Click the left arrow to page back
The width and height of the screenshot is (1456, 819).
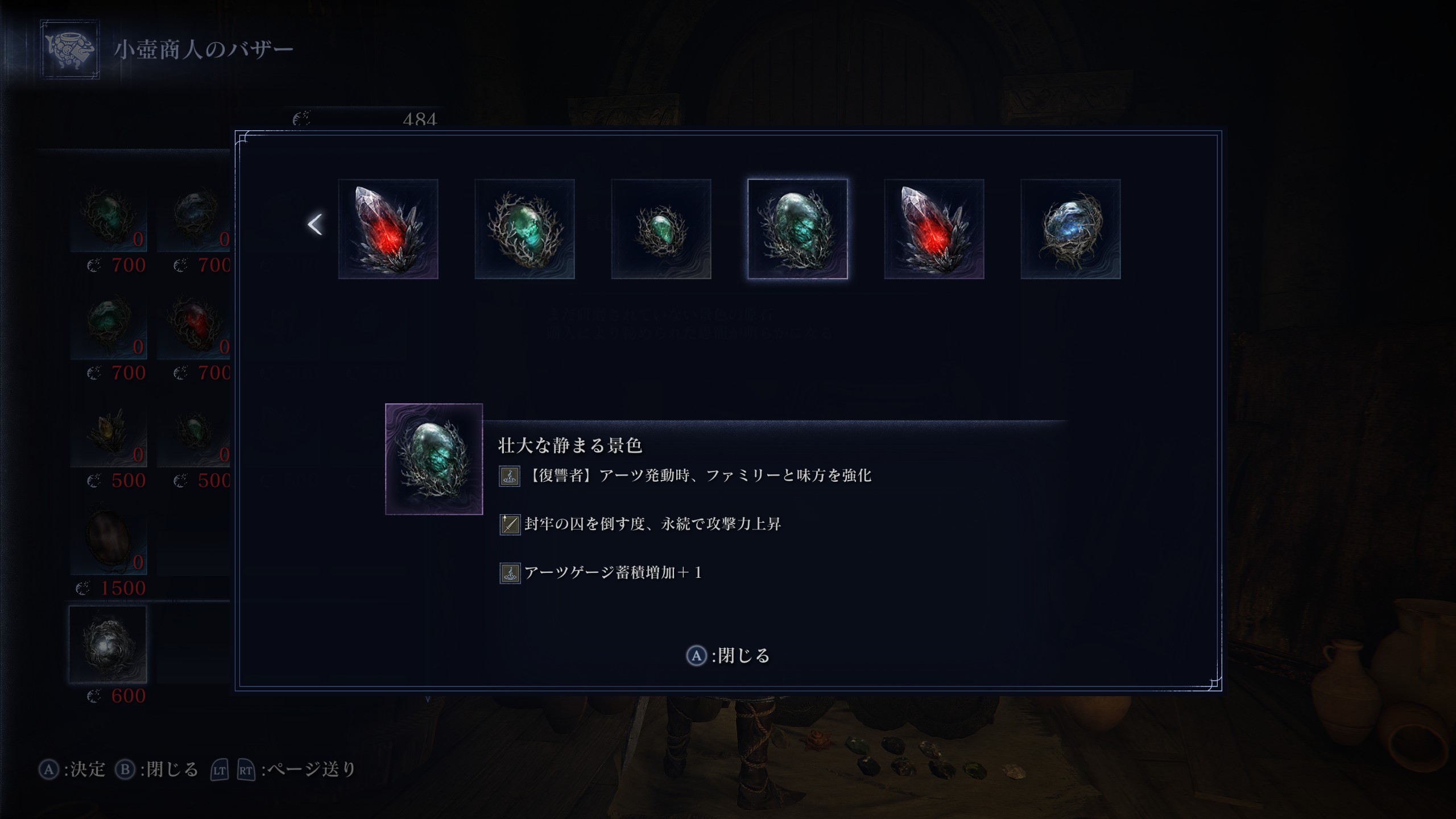tap(315, 225)
